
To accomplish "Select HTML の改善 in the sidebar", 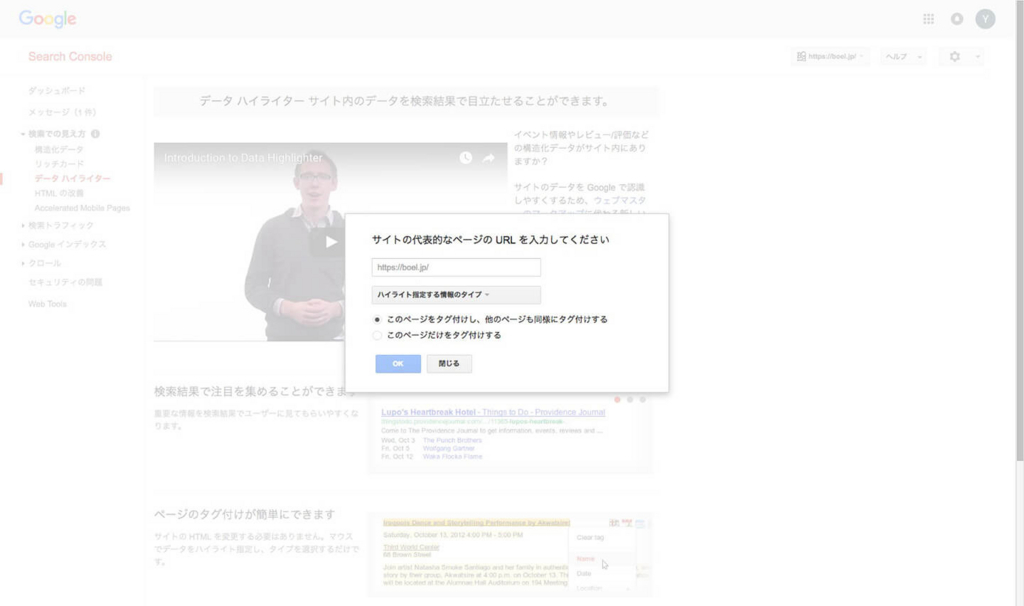I will coord(59,193).
